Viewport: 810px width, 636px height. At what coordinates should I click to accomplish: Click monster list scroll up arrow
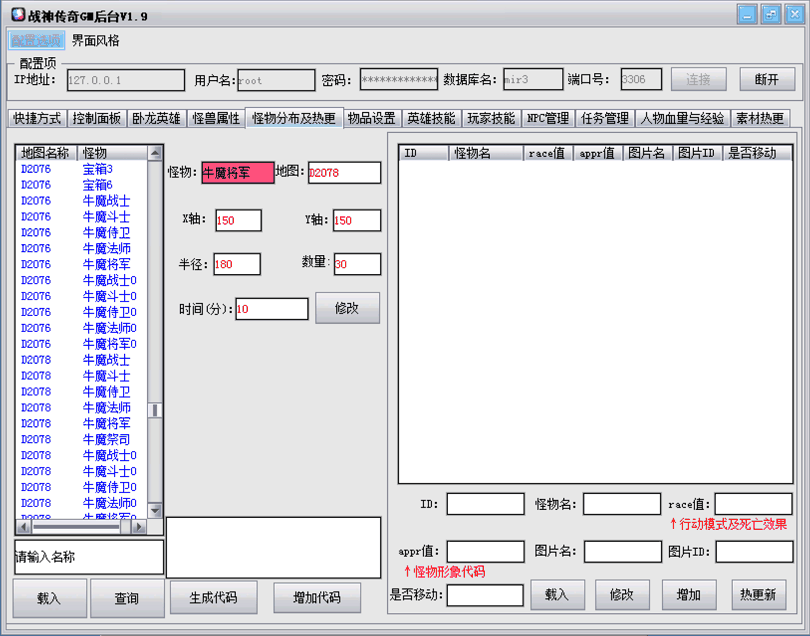154,153
